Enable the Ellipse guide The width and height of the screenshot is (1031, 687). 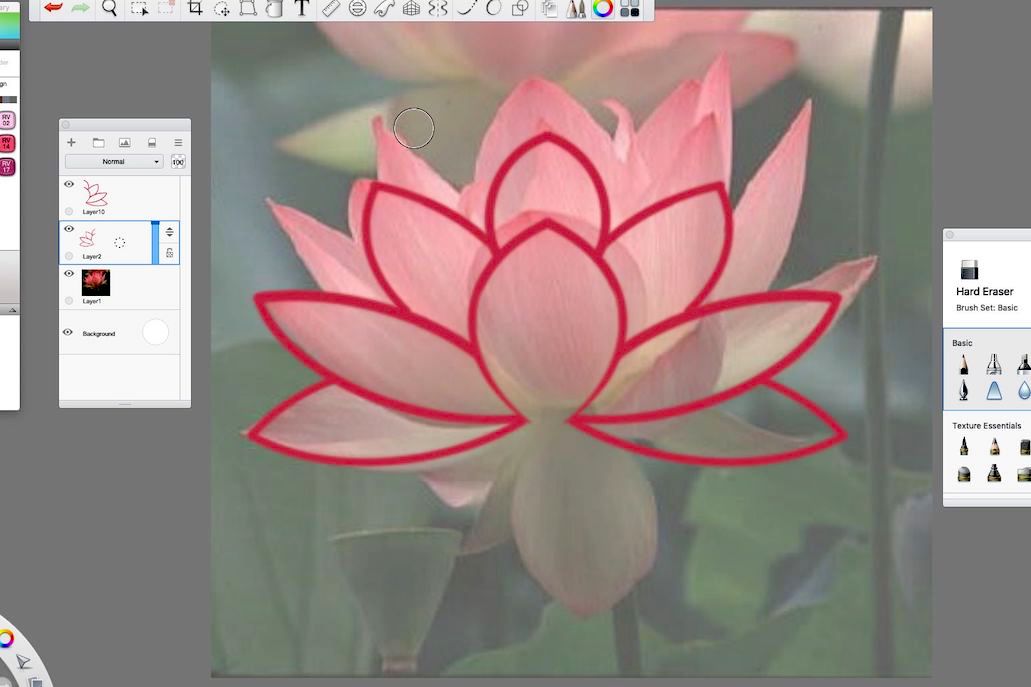(x=357, y=9)
